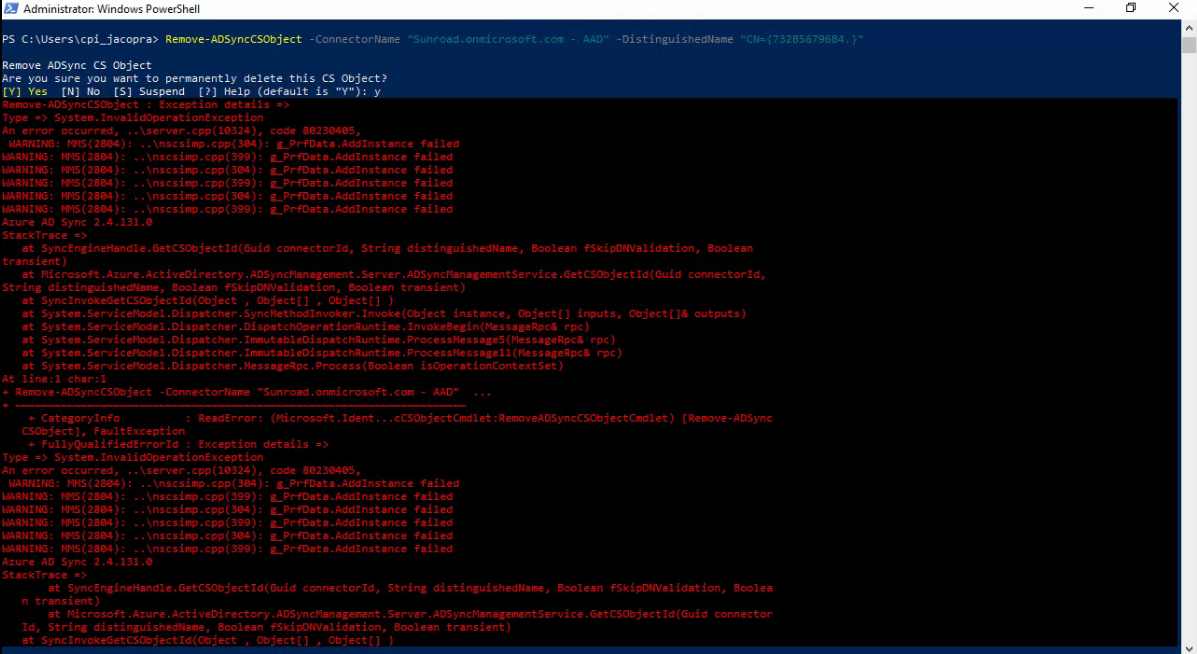Click the window Restore Down button

(x=1130, y=8)
